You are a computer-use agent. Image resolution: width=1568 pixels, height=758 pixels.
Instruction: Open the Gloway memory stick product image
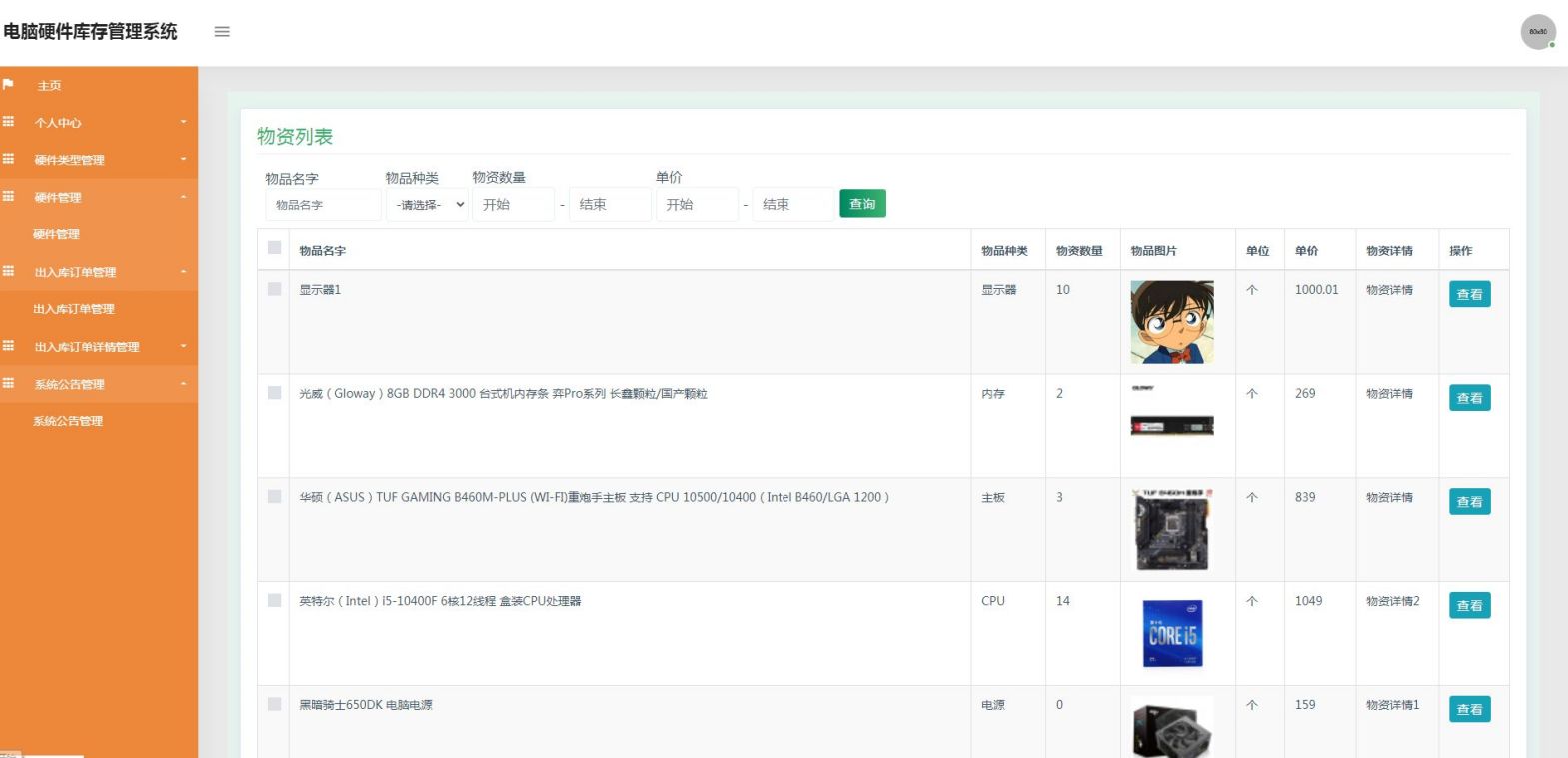point(1172,426)
